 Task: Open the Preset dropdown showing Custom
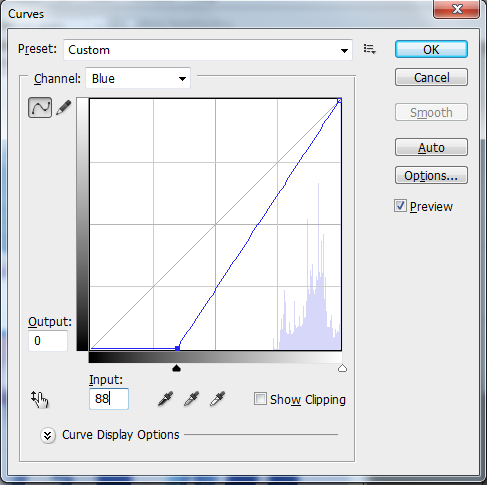(208, 50)
